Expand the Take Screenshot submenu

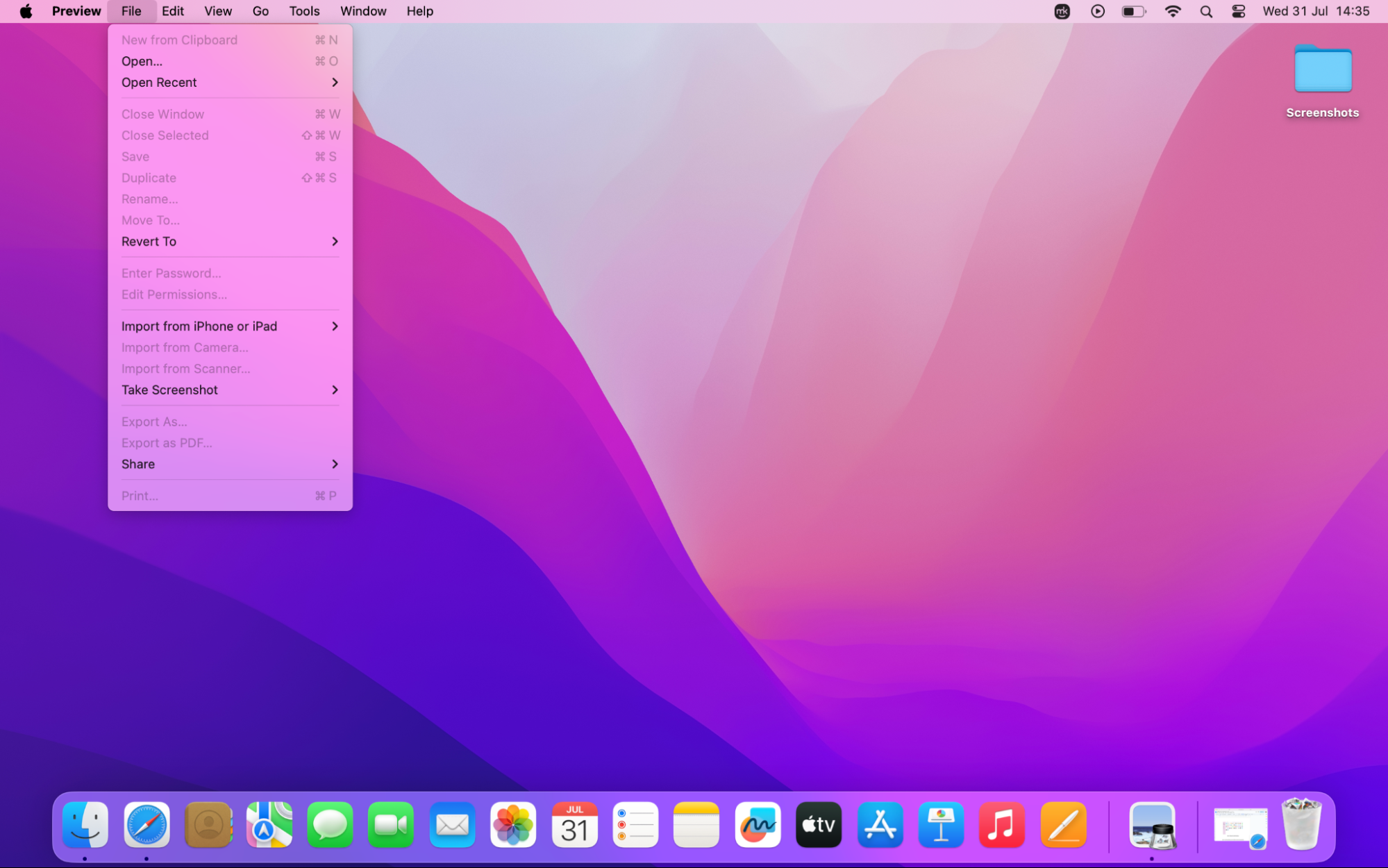[x=230, y=390]
